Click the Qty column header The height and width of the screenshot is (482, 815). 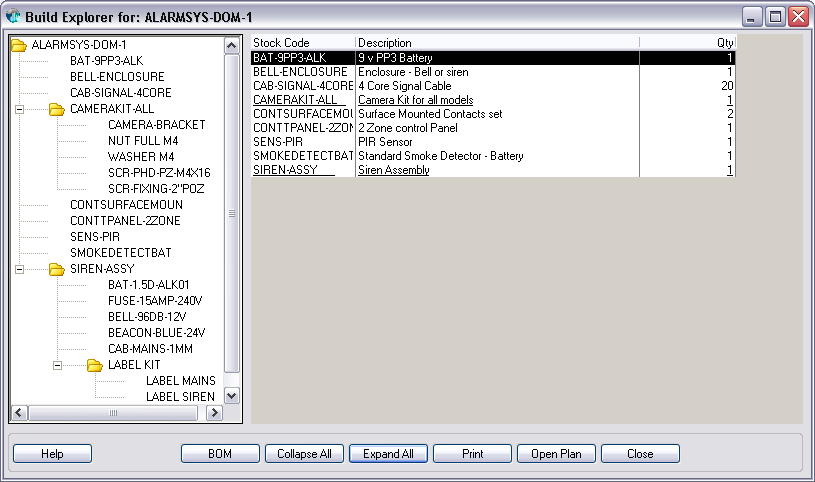[688, 43]
